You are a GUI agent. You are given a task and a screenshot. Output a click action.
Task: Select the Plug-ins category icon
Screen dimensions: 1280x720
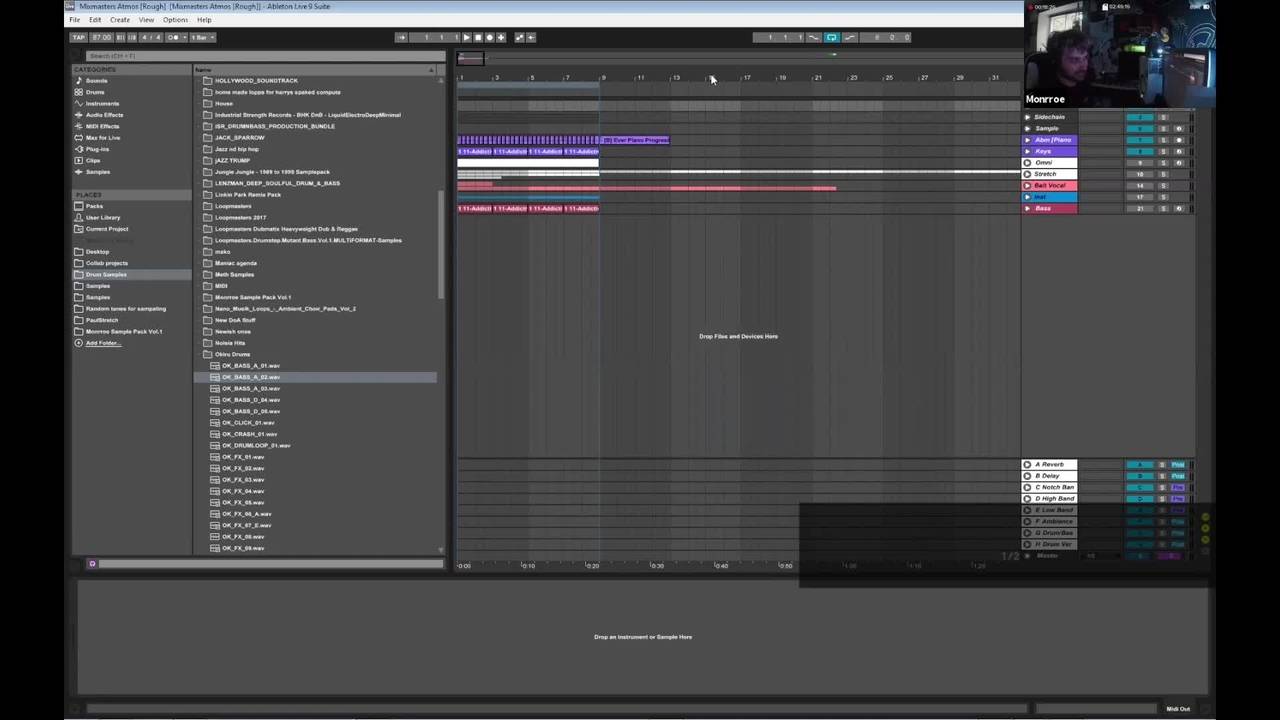pos(79,149)
